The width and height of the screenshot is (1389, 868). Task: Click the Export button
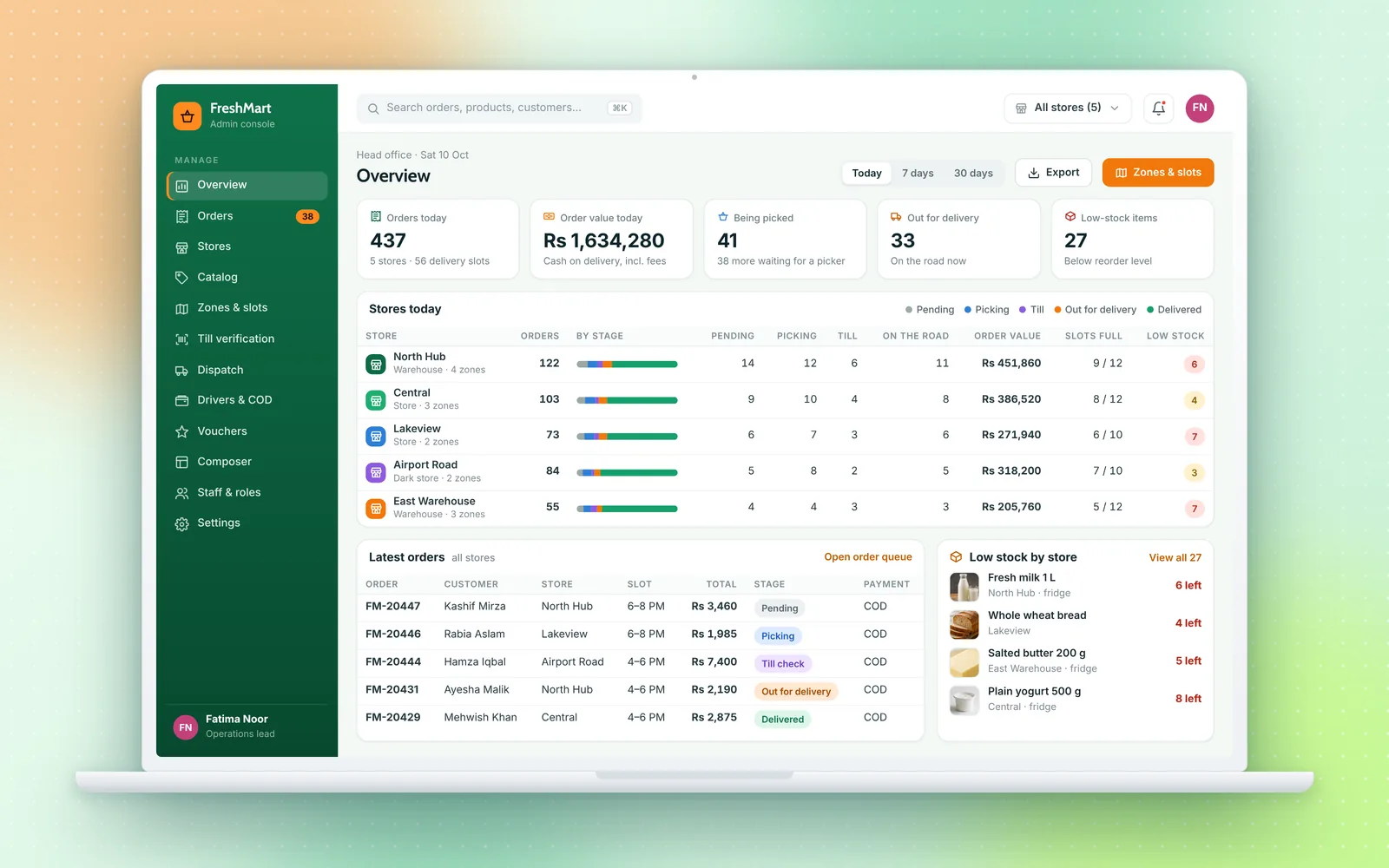1053,173
